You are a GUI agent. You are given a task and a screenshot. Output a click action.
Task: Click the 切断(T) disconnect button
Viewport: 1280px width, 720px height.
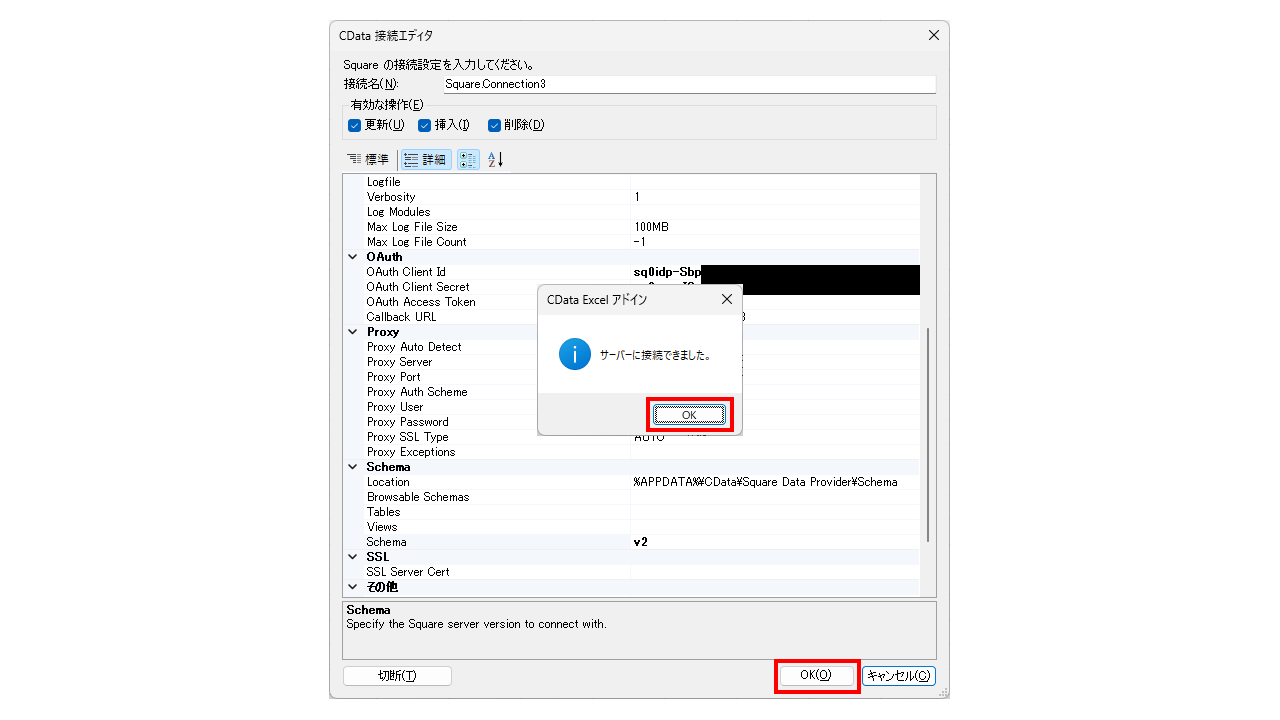pos(397,676)
